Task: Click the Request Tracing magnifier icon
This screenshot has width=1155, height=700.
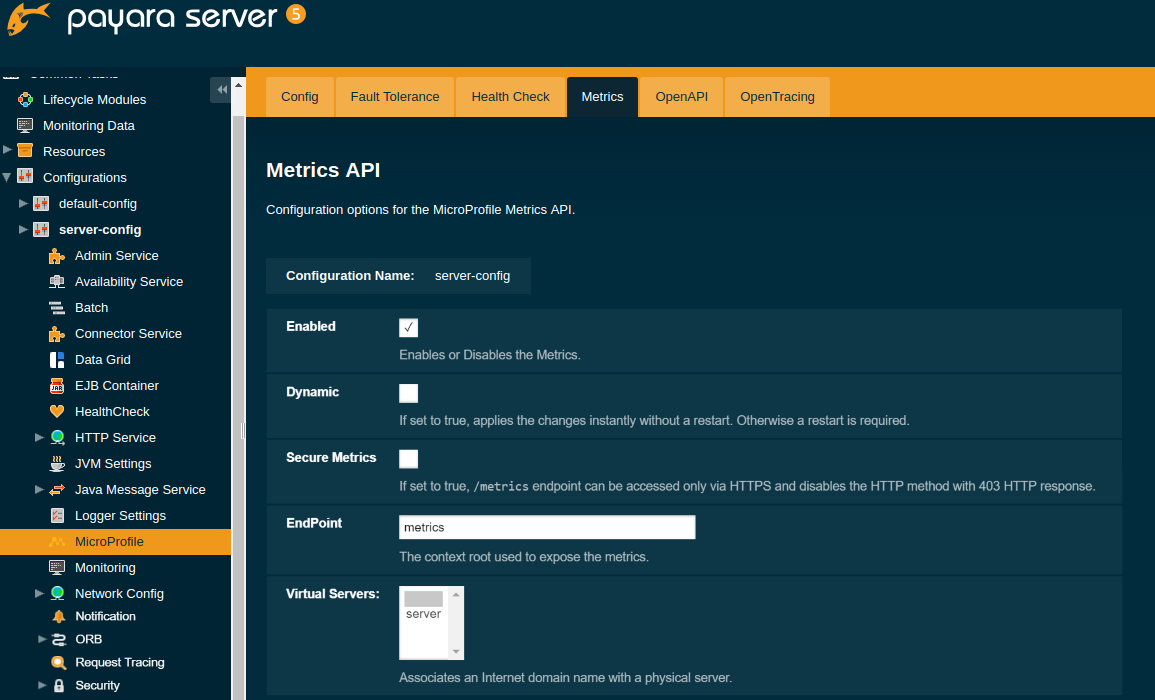Action: click(x=59, y=662)
